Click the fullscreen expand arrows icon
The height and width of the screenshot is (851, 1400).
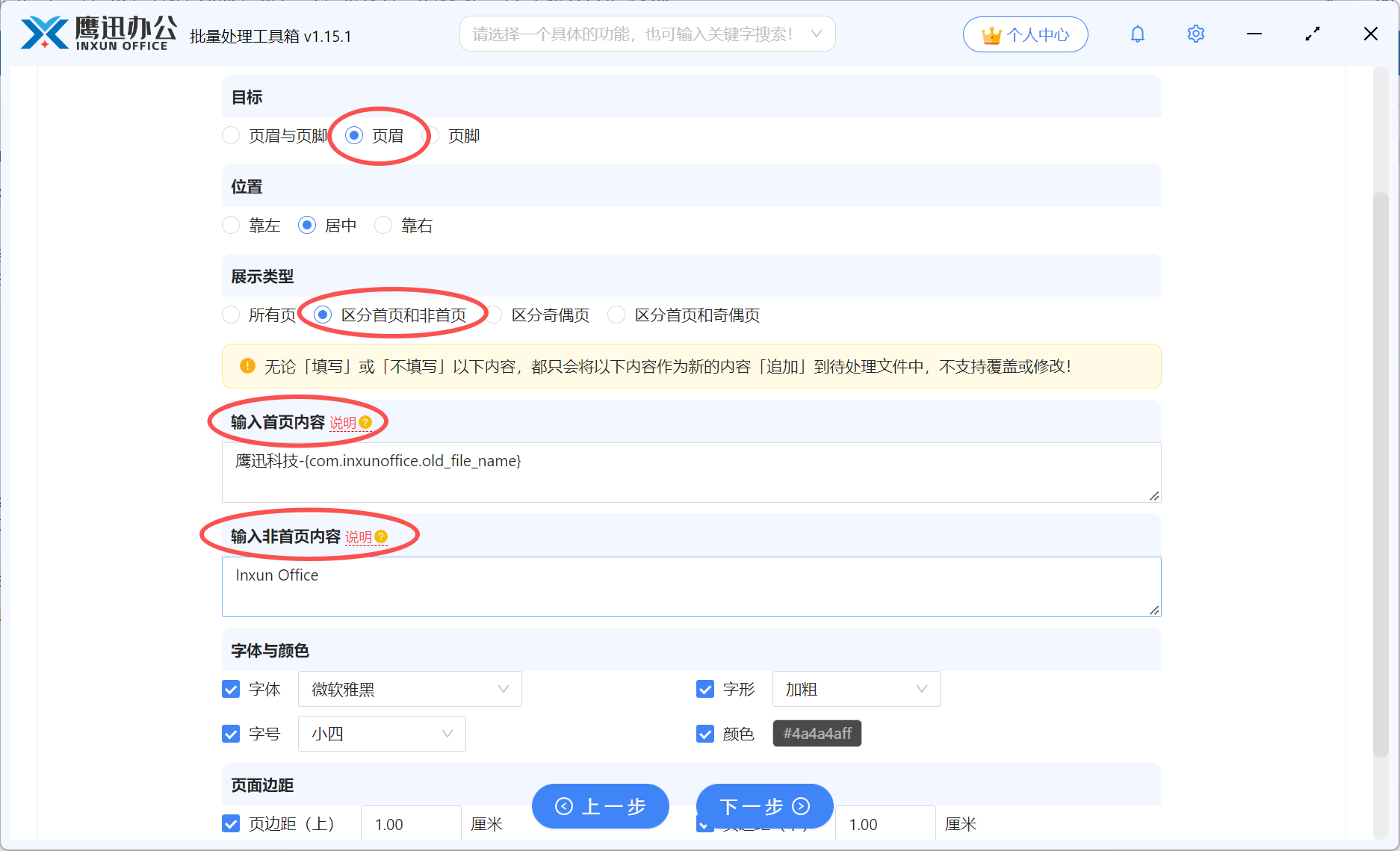point(1313,34)
